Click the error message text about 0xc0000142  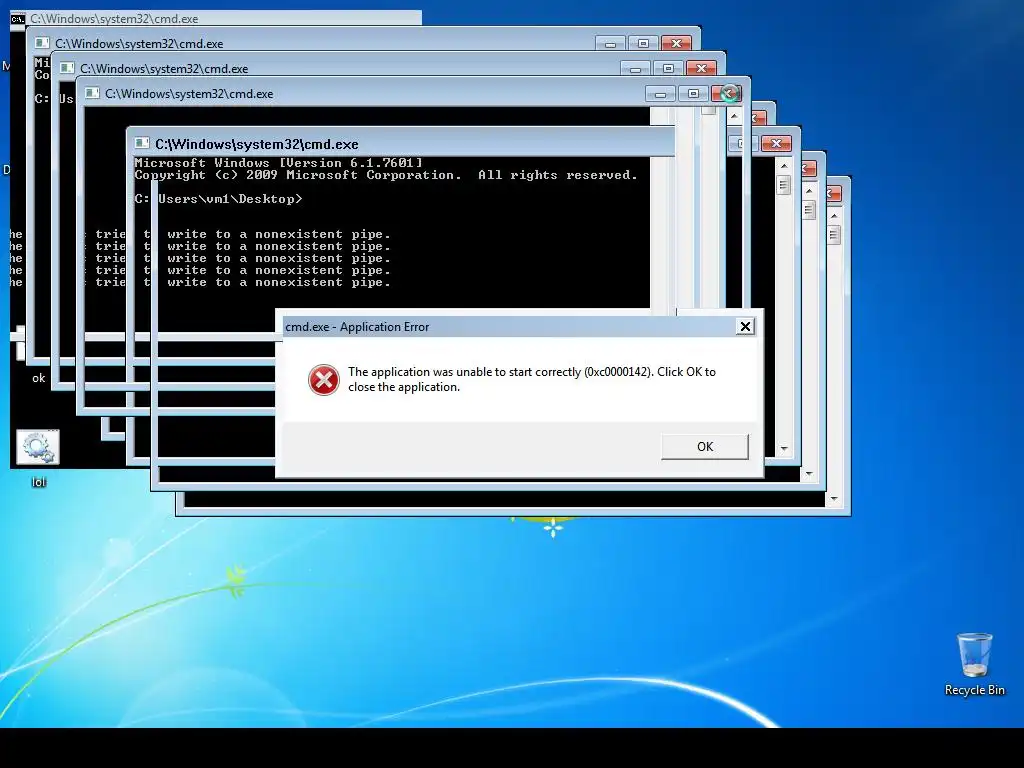(532, 379)
